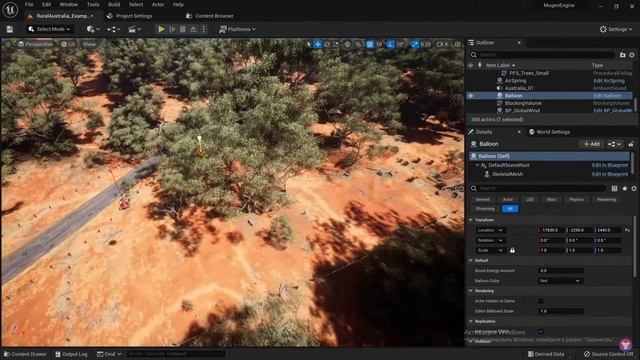Select the BlockingVolume actor in Outliner

click(523, 103)
